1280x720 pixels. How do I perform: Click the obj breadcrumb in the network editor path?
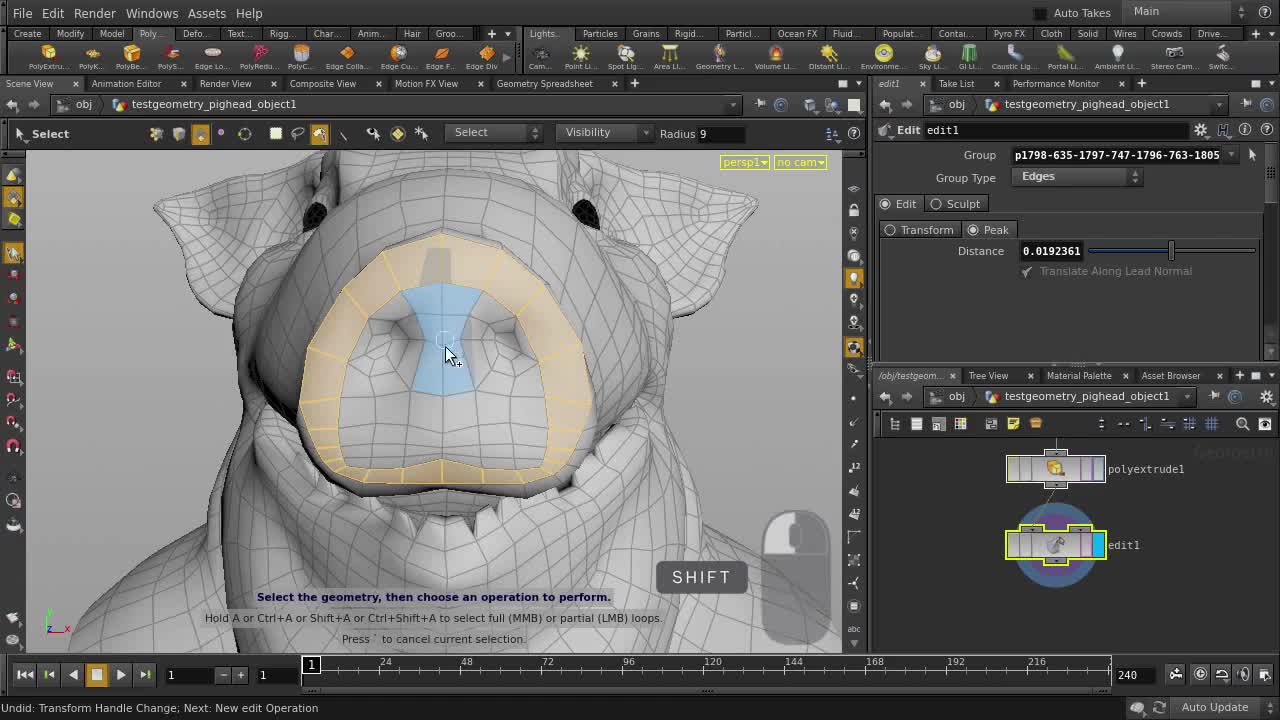(956, 396)
